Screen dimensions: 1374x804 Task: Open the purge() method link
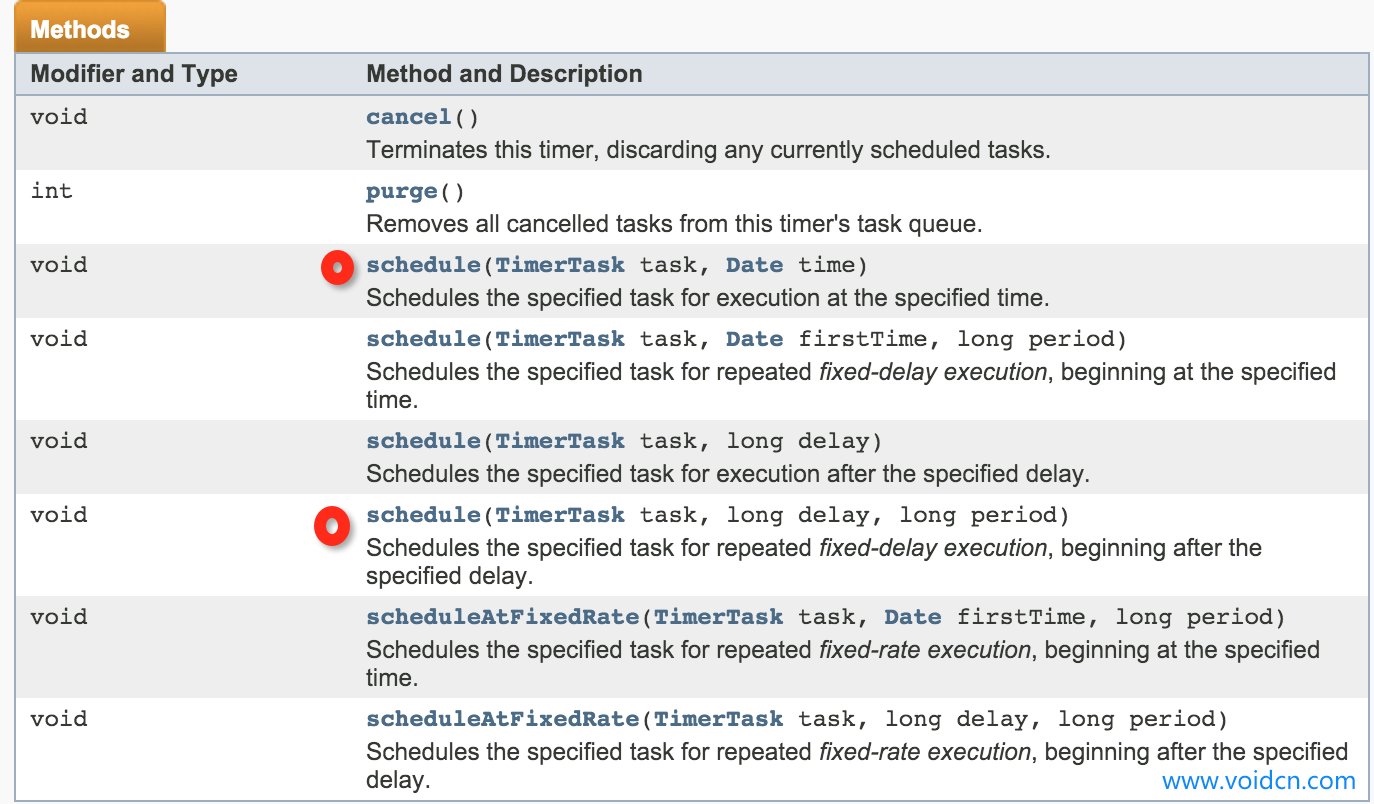point(402,191)
